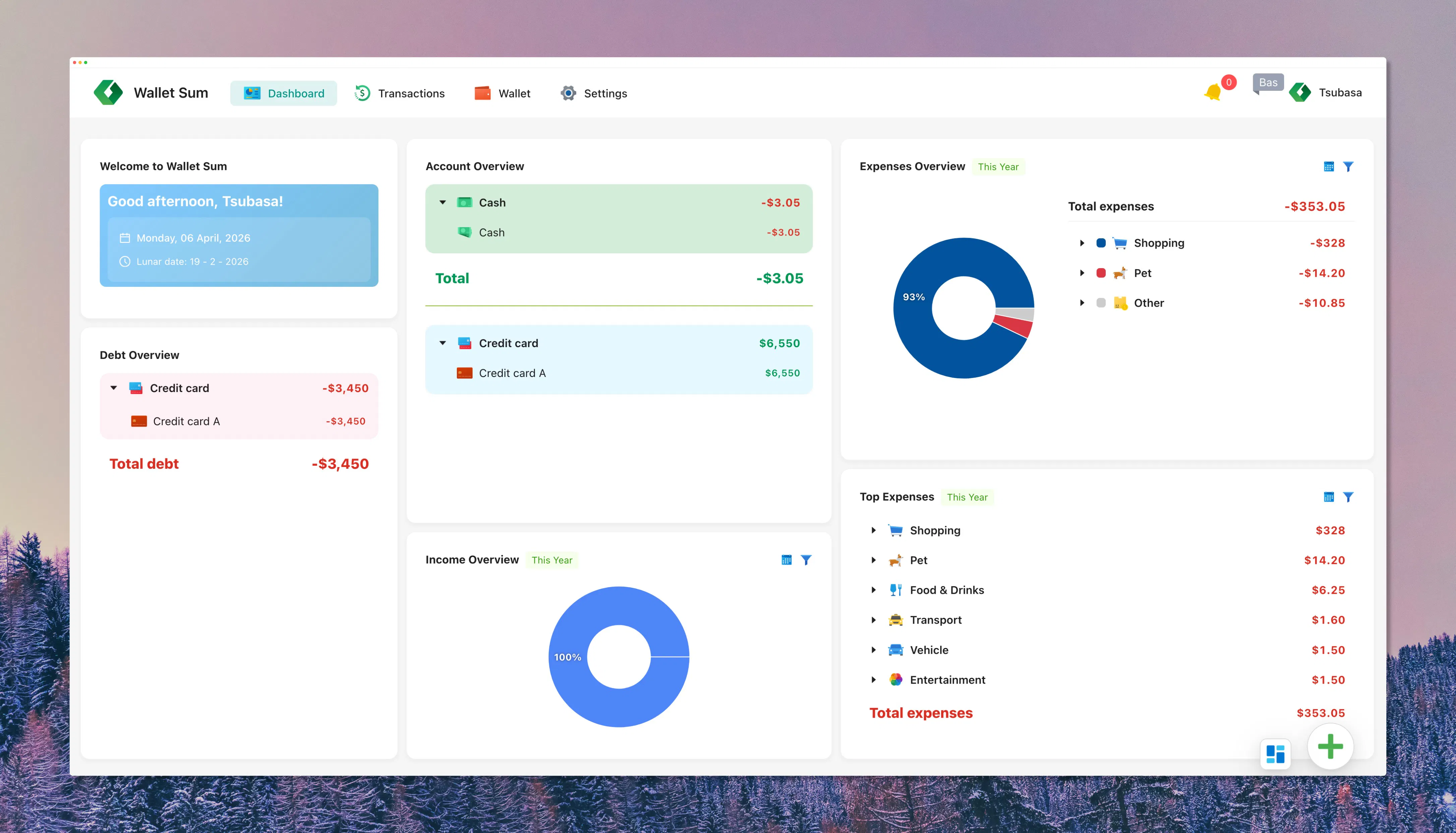
Task: Go to the Wallet tab
Action: 502,93
